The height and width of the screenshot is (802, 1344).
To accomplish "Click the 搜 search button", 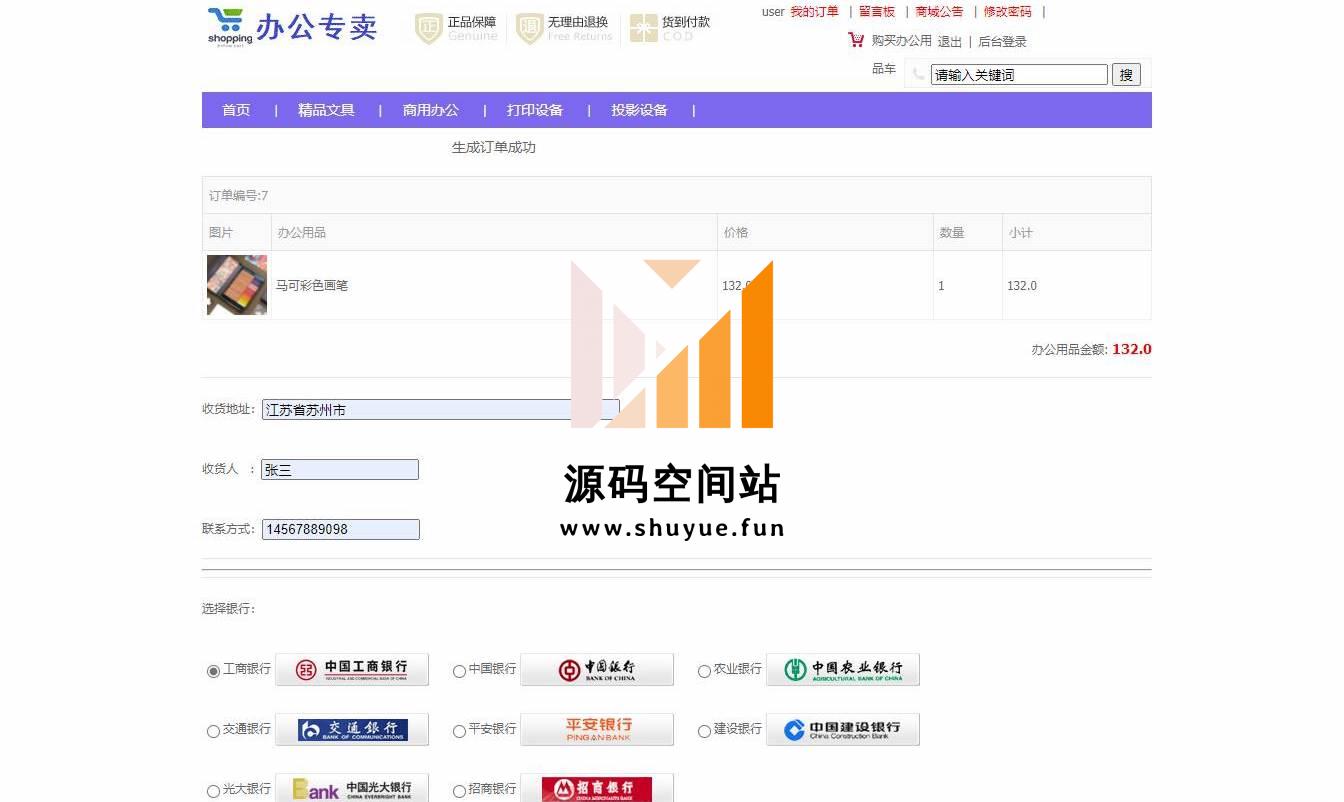I will pyautogui.click(x=1126, y=75).
